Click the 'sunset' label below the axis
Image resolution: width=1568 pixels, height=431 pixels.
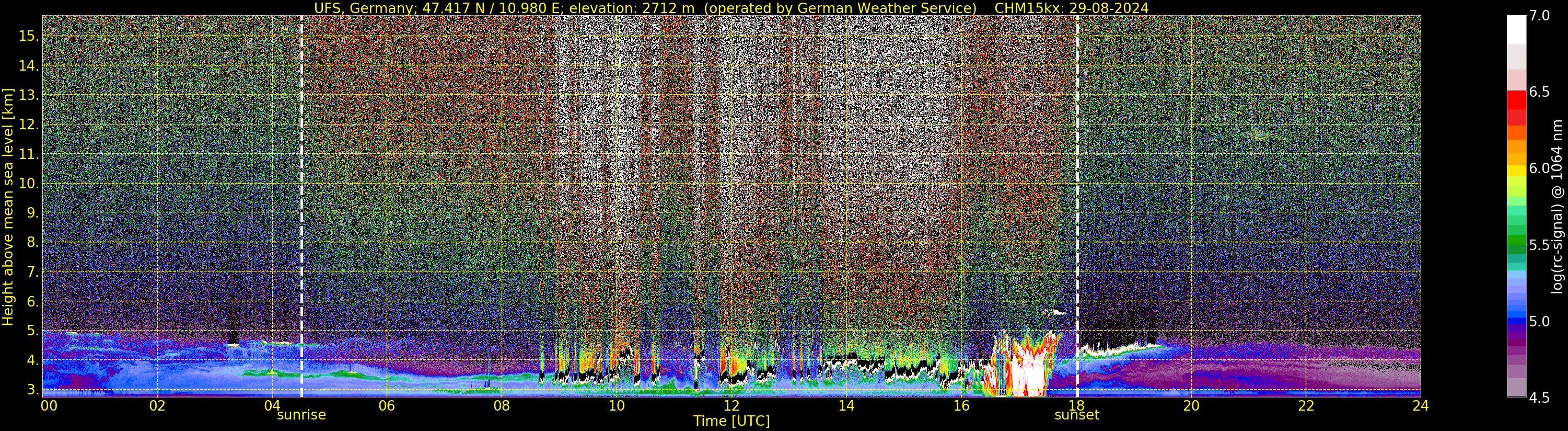point(1077,415)
